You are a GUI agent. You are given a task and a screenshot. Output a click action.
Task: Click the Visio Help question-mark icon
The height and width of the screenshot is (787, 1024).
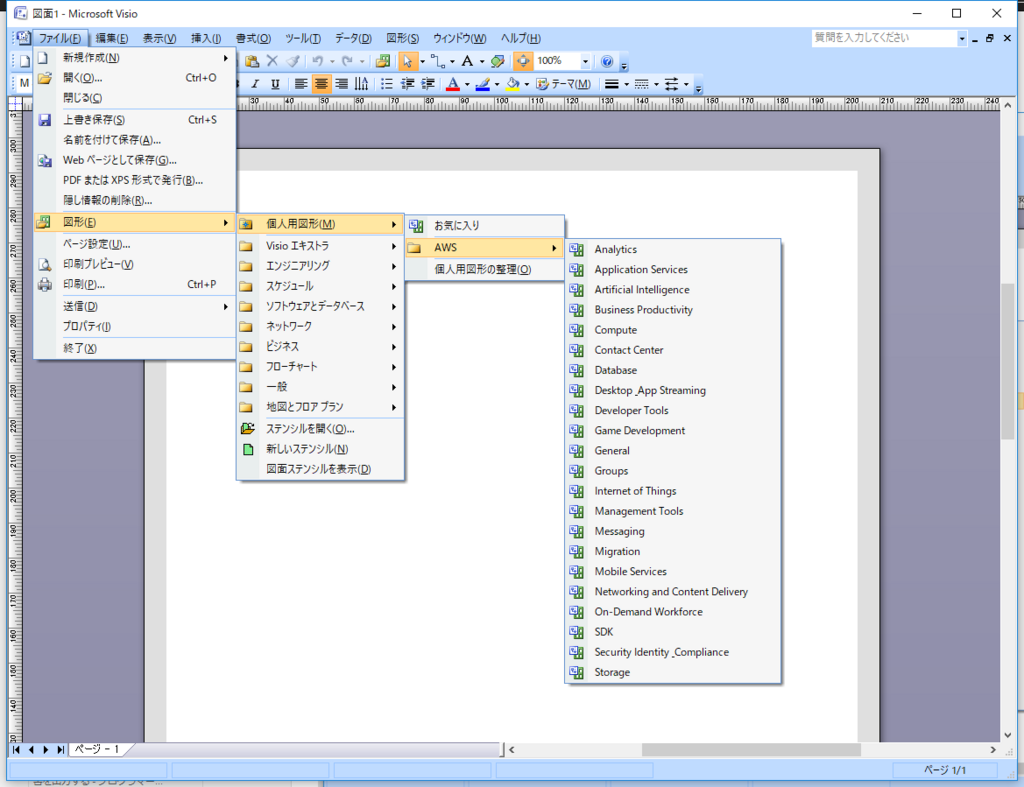pos(607,61)
